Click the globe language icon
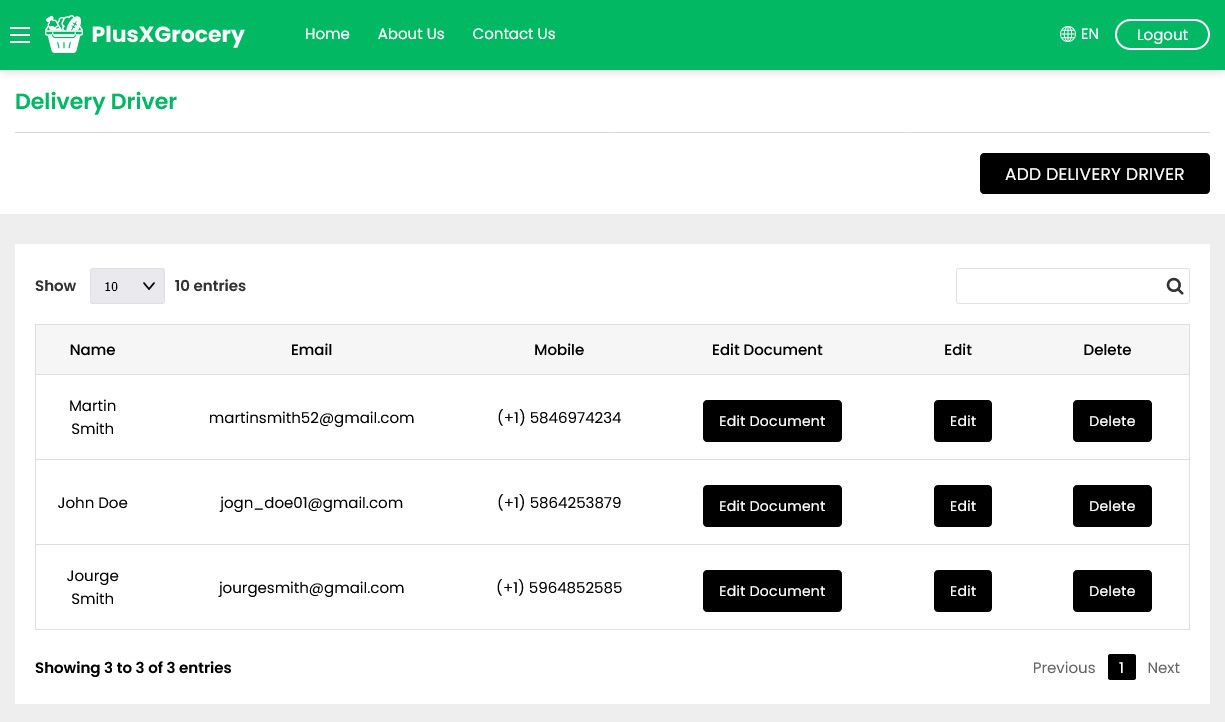 point(1067,34)
